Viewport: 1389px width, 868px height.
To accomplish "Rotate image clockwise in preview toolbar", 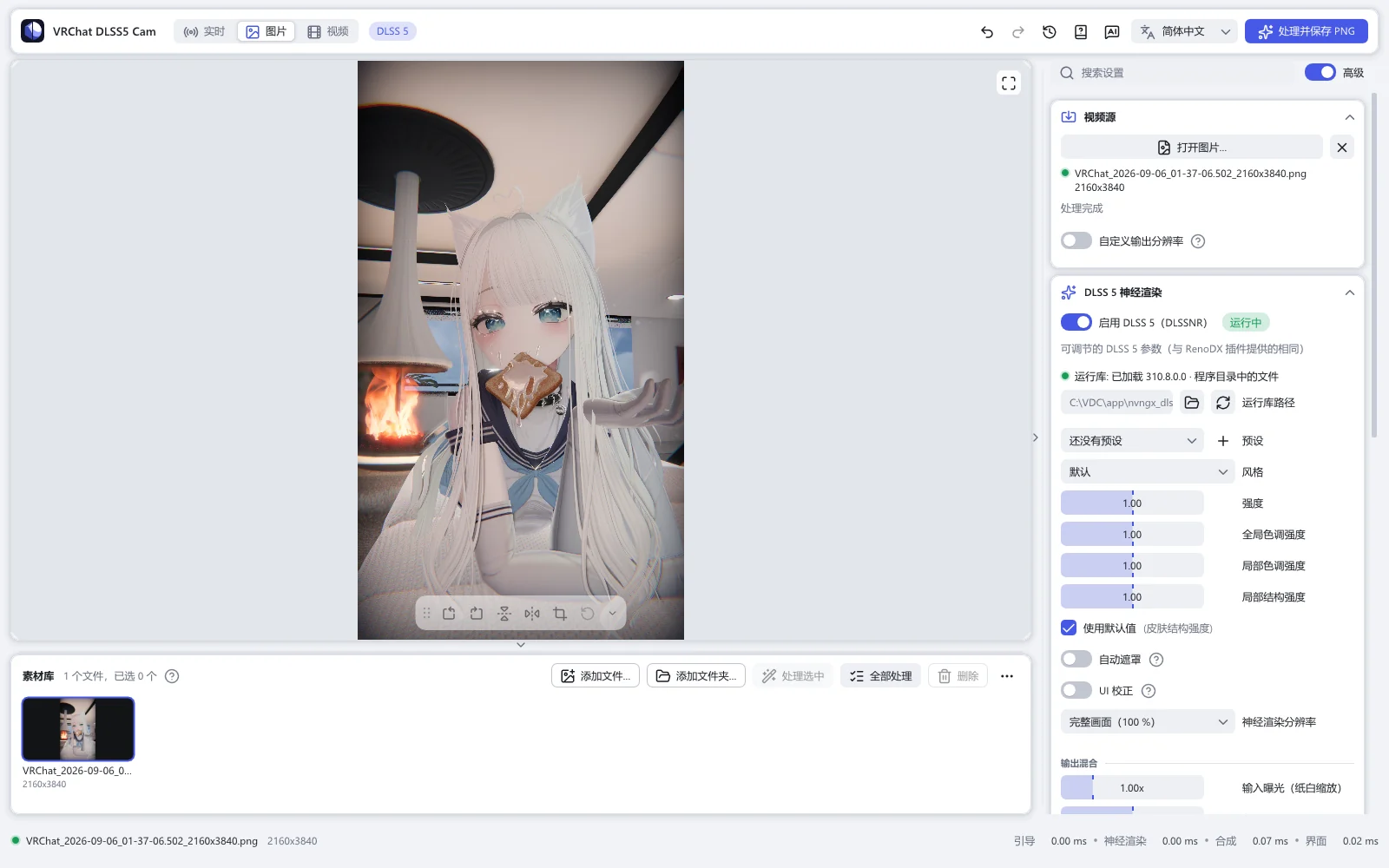I will [477, 614].
